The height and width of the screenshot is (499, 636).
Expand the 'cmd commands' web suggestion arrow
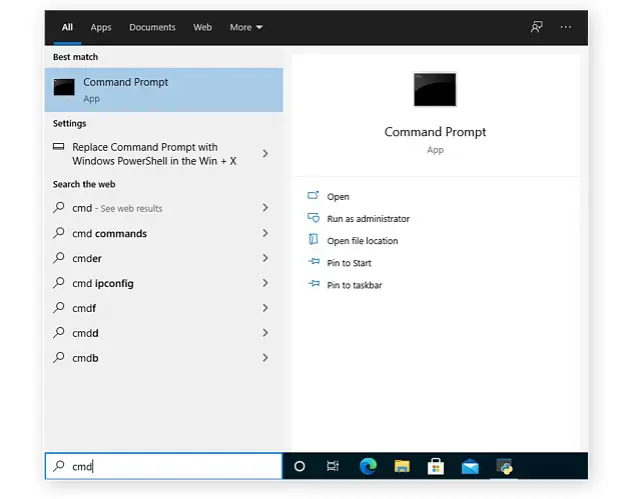coord(265,233)
